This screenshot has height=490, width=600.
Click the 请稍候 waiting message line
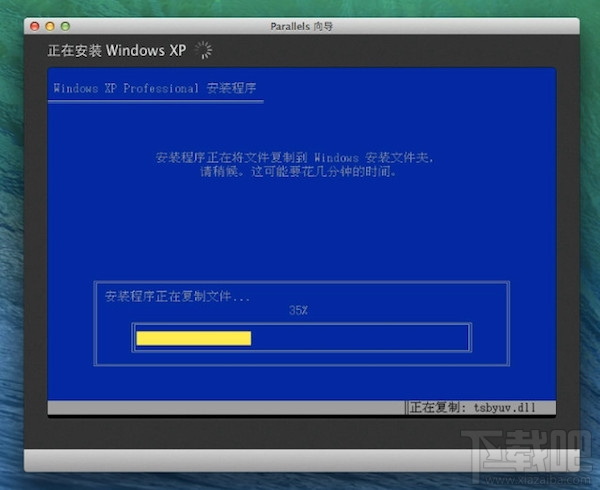coord(298,171)
